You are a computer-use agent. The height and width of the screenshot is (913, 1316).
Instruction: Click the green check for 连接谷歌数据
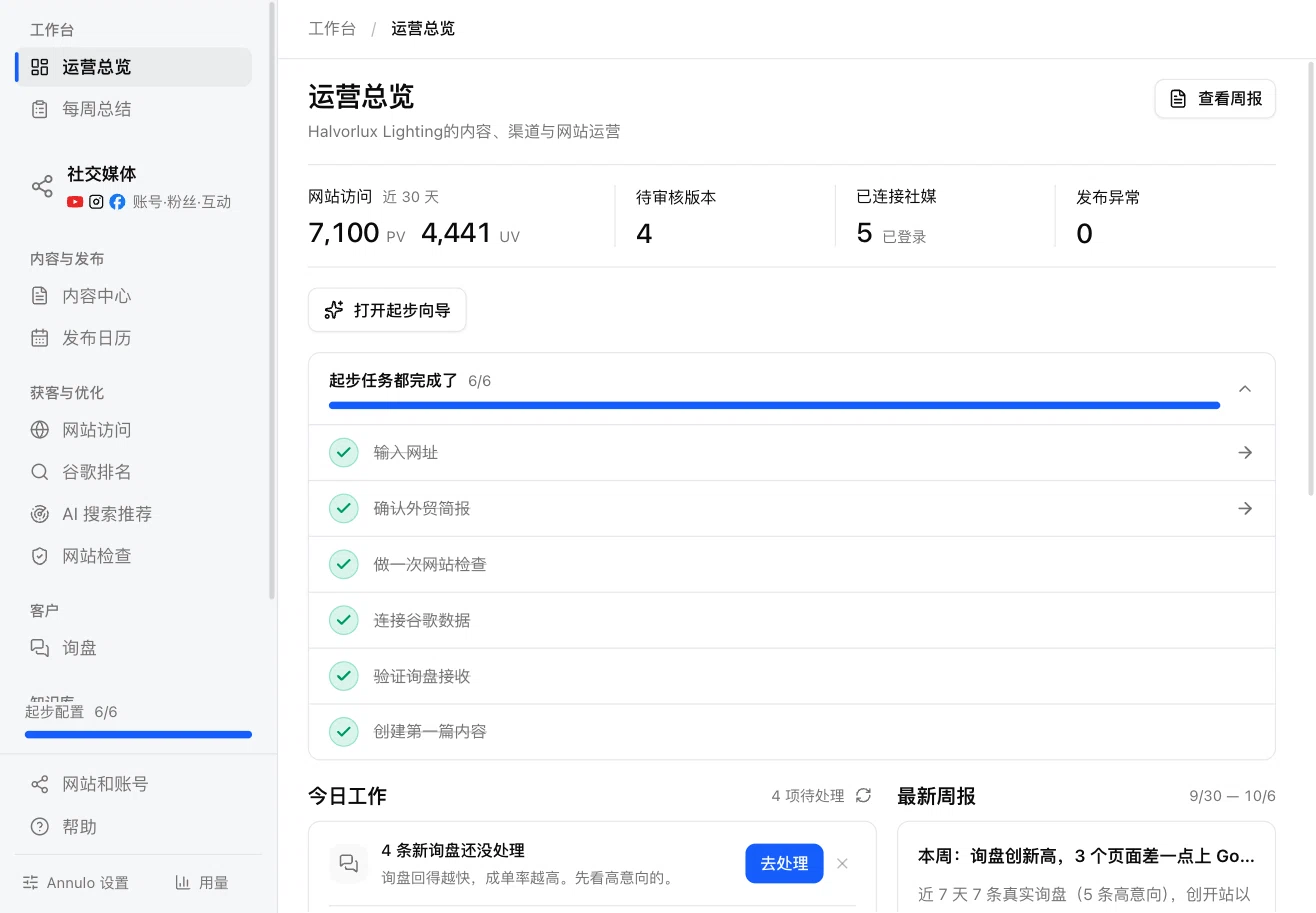click(x=344, y=621)
